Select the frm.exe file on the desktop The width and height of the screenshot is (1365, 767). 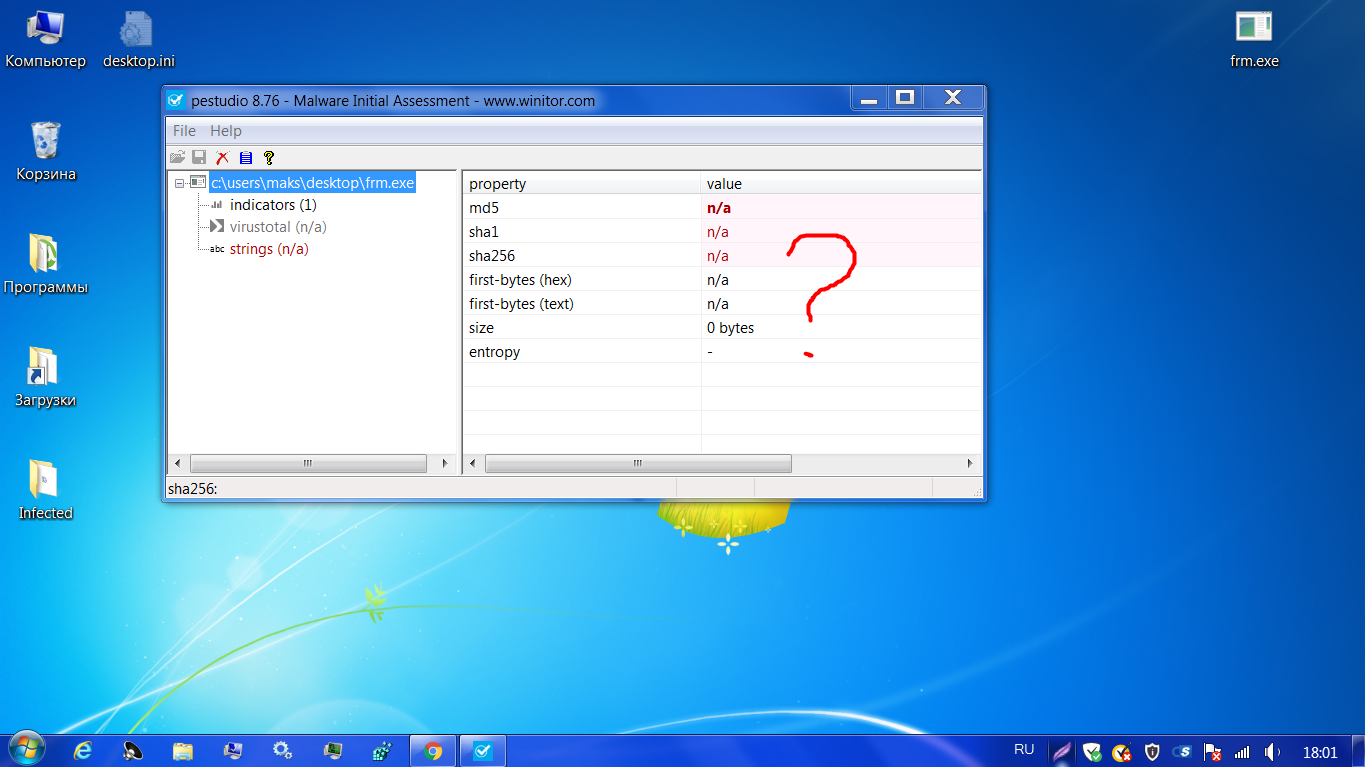pyautogui.click(x=1254, y=41)
